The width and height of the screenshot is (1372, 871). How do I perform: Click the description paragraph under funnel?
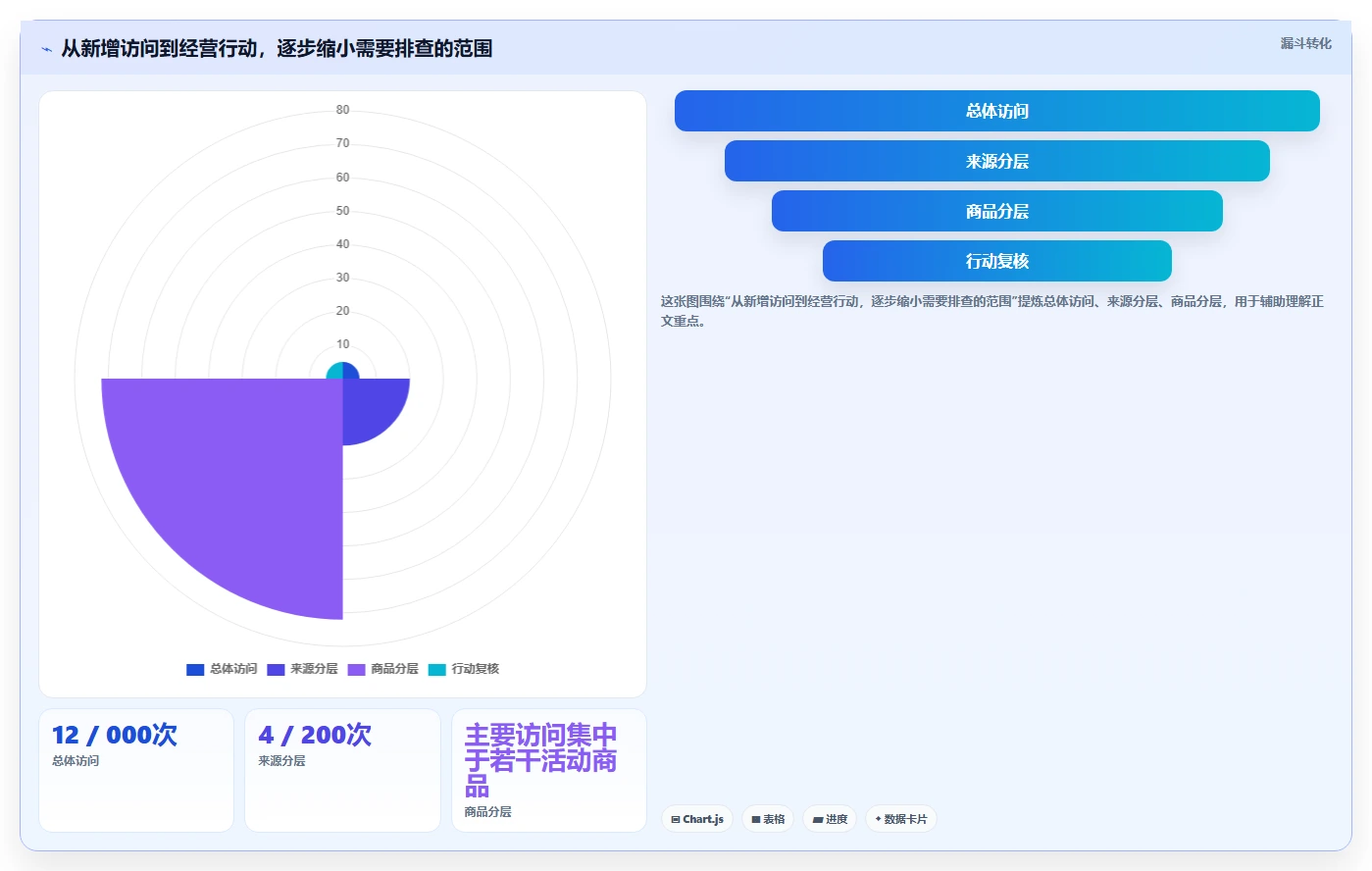[992, 311]
